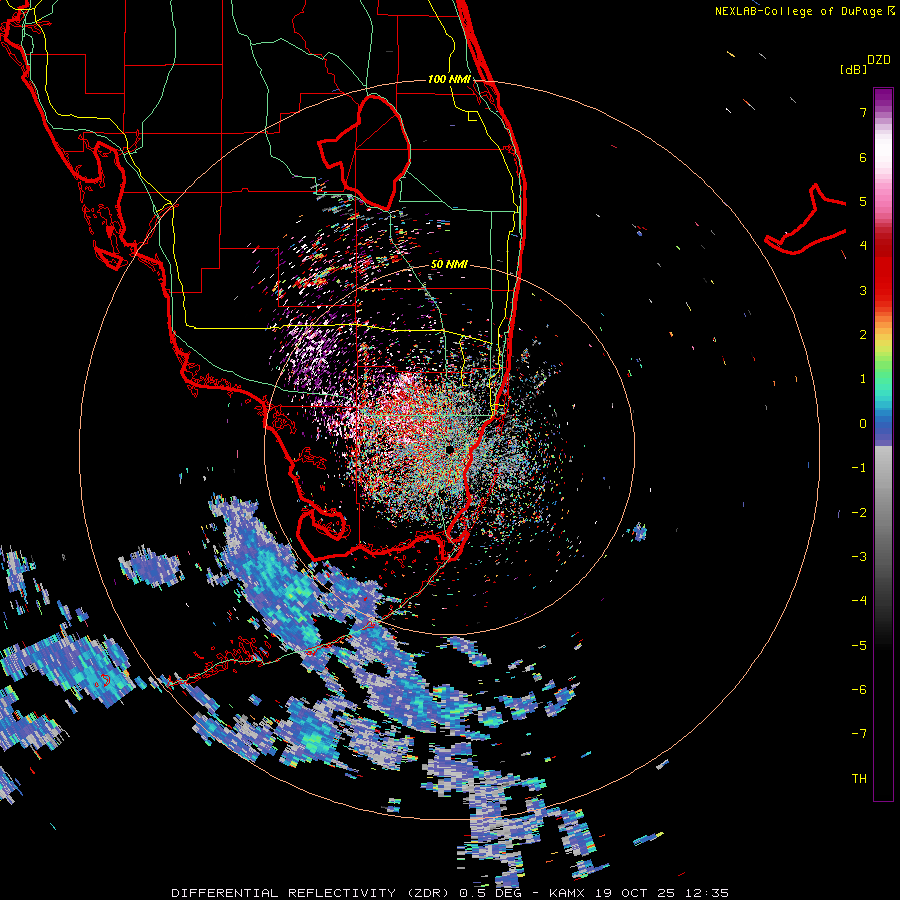Click the -7 value on color scale

click(x=859, y=734)
